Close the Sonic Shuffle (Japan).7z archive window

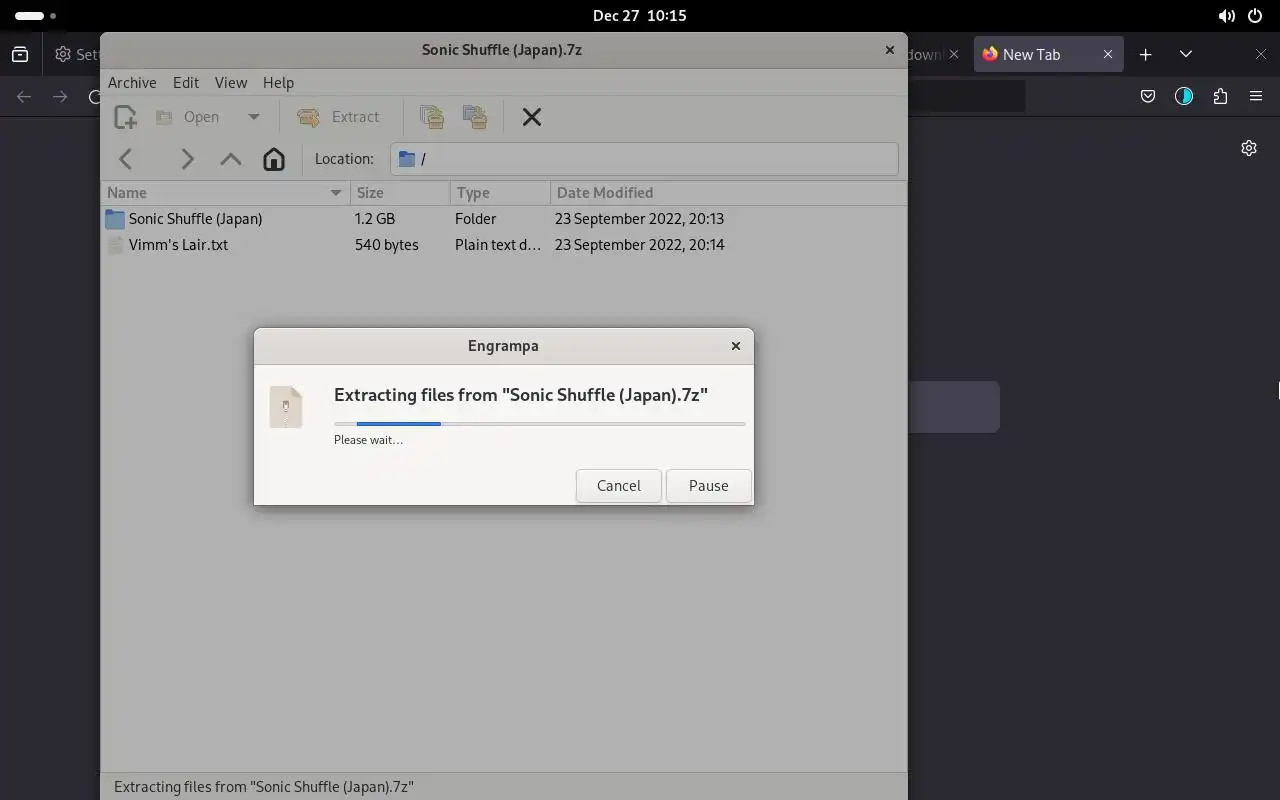click(x=889, y=50)
